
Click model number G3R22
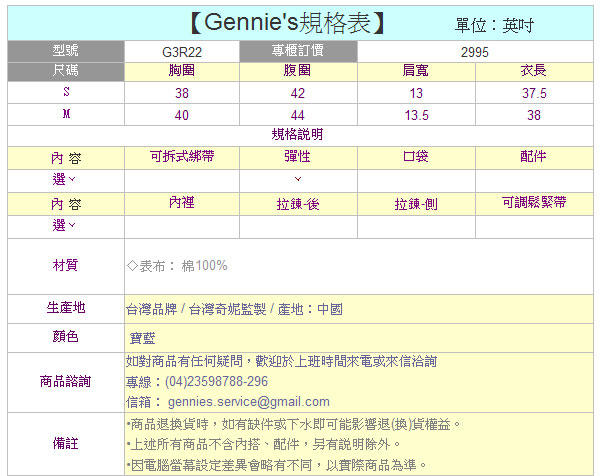[x=182, y=52]
